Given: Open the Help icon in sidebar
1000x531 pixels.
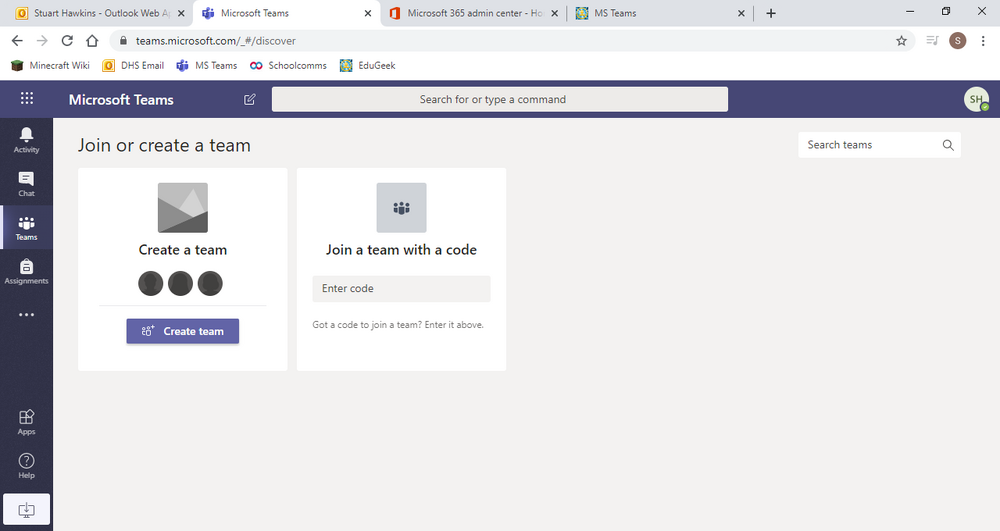Looking at the screenshot, I should tap(26, 465).
